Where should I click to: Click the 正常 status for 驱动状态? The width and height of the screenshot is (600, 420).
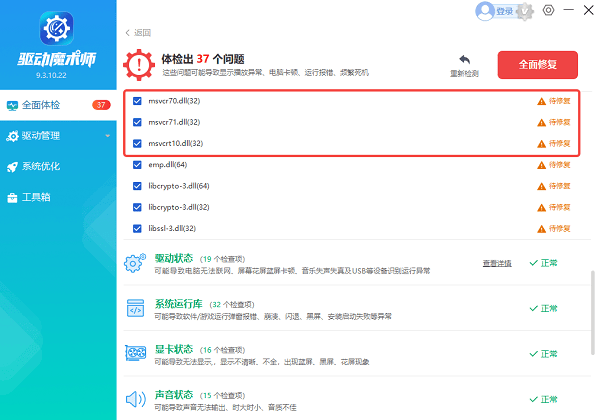pos(543,263)
